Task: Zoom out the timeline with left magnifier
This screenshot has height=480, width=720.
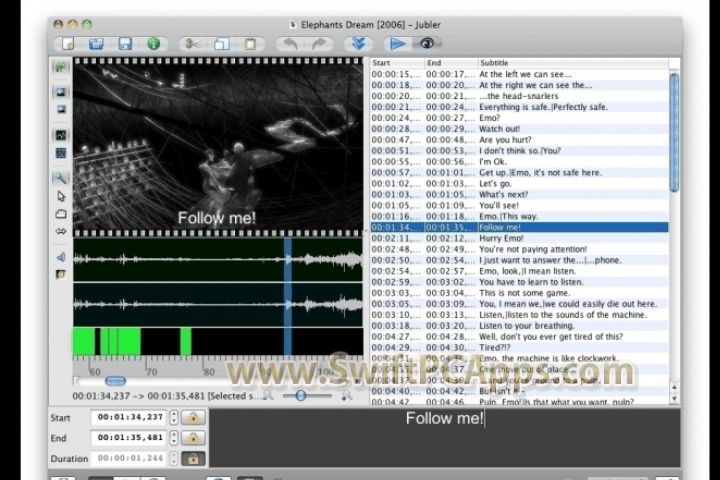Action: coord(268,395)
